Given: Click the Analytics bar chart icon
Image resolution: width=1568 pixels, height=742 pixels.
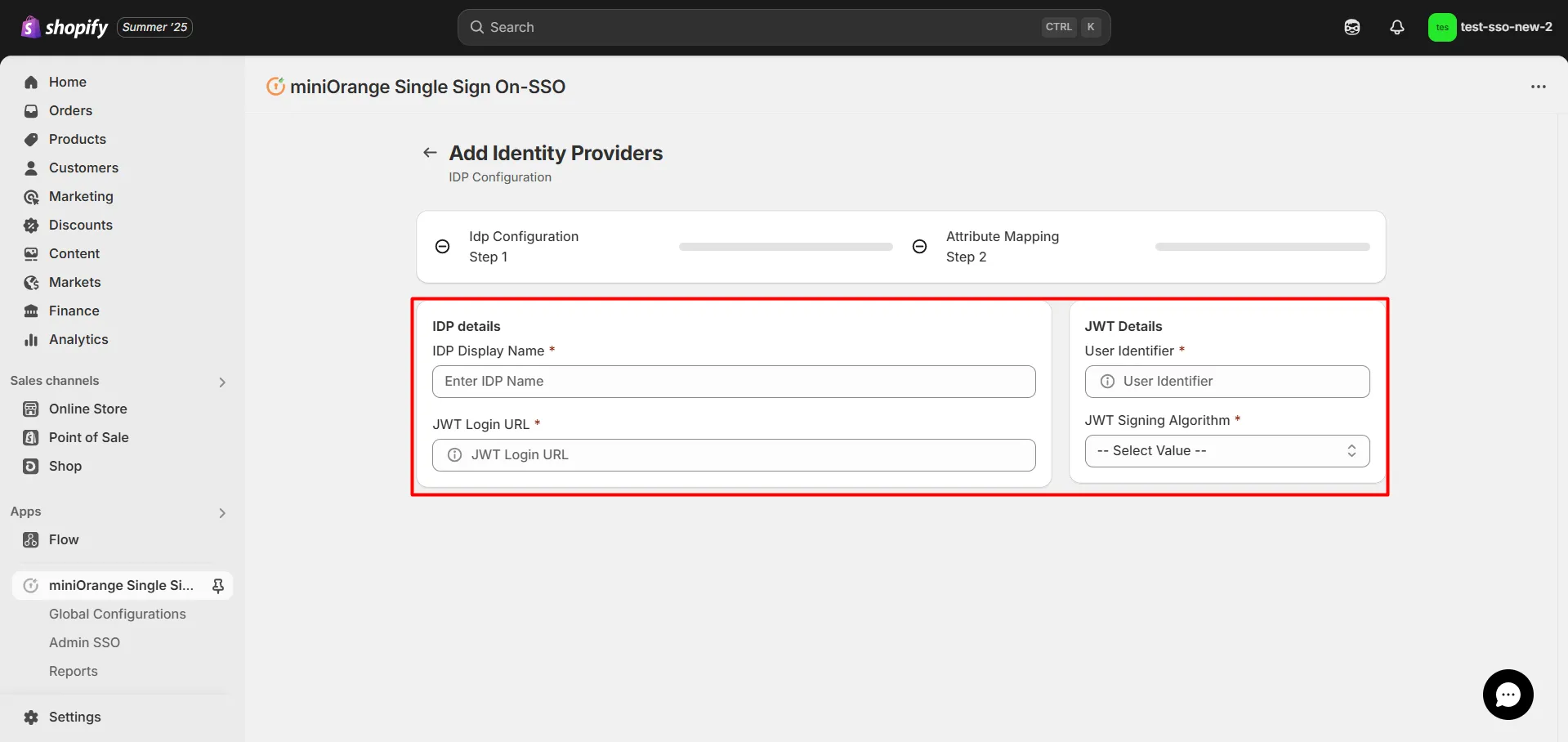Looking at the screenshot, I should (x=31, y=339).
